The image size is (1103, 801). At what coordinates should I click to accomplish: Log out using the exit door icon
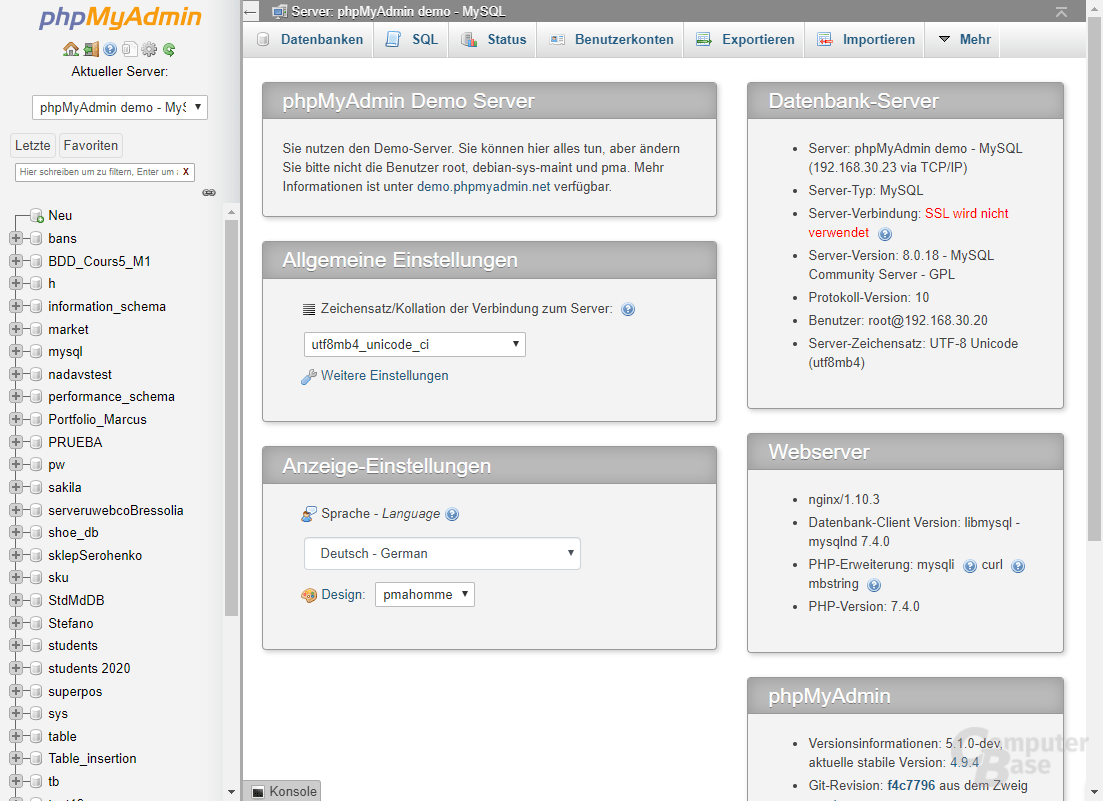(91, 49)
